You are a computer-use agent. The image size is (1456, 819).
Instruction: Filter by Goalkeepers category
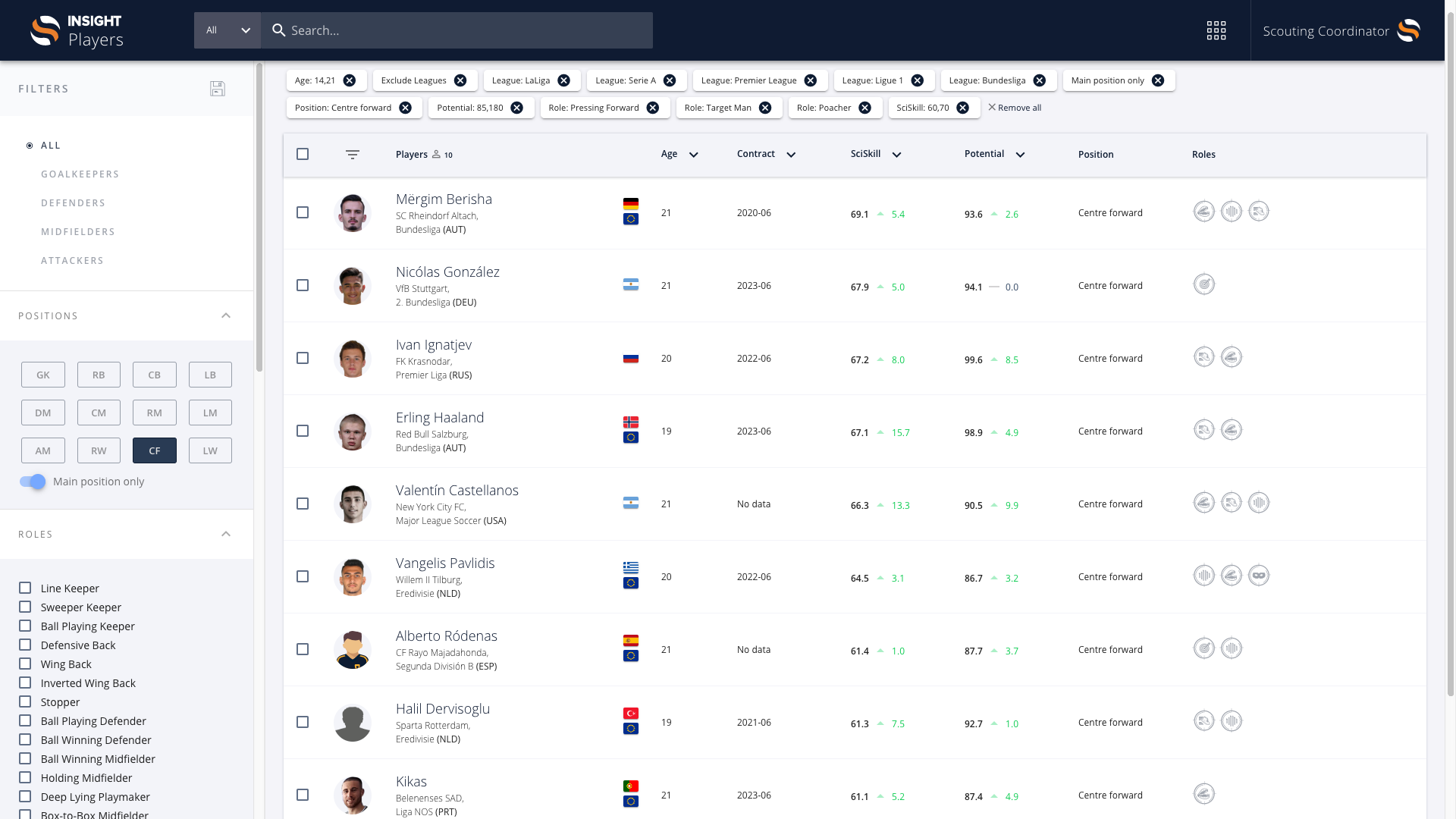(80, 174)
